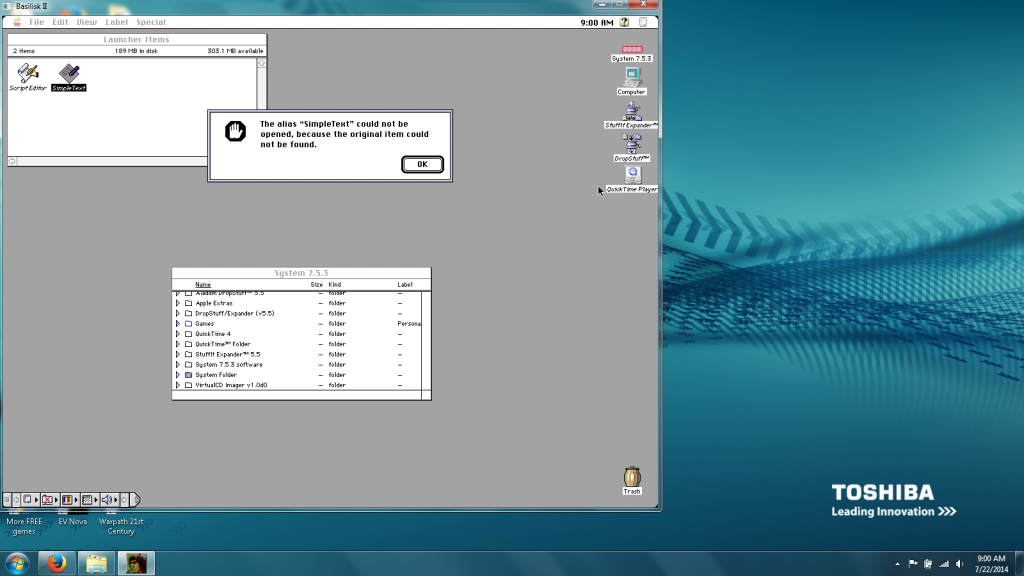This screenshot has height=576, width=1024.
Task: Click the control strip right scroll arrow
Action: pos(124,500)
